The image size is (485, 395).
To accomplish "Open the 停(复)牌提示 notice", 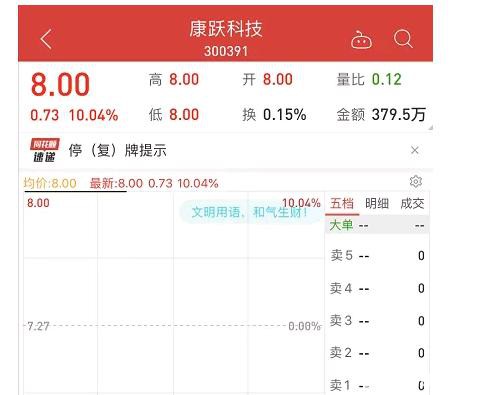I will [x=117, y=151].
